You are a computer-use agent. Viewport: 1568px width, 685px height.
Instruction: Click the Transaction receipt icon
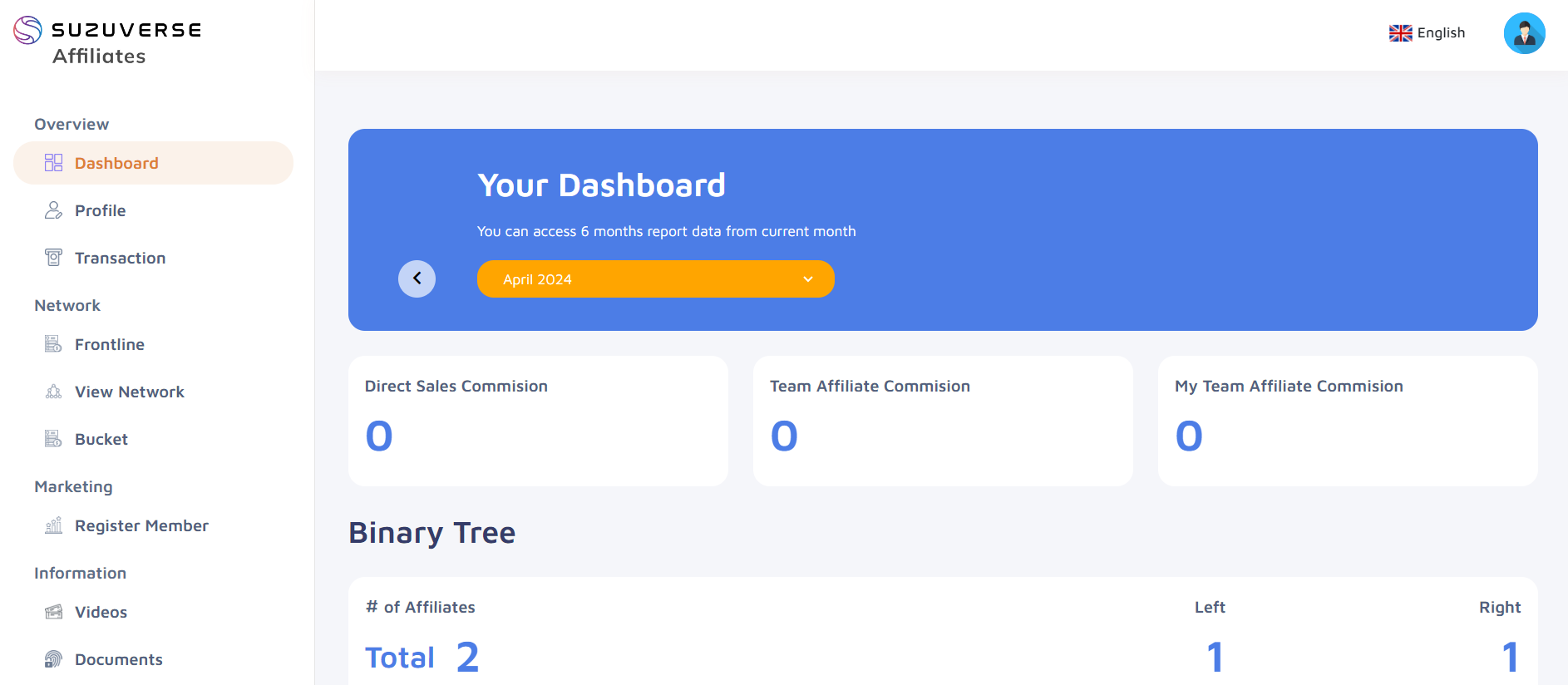click(x=53, y=258)
